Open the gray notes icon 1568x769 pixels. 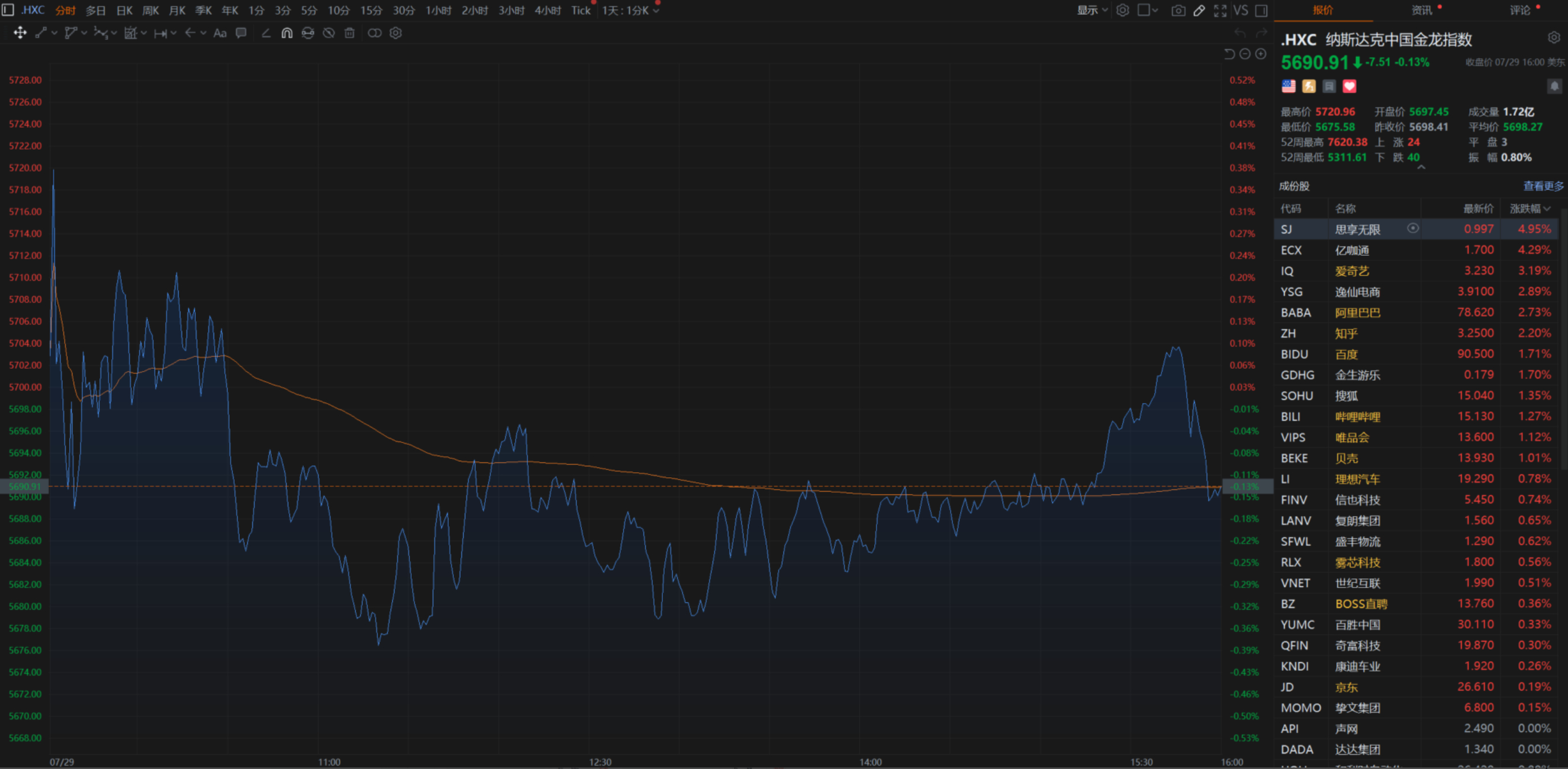[x=1329, y=86]
